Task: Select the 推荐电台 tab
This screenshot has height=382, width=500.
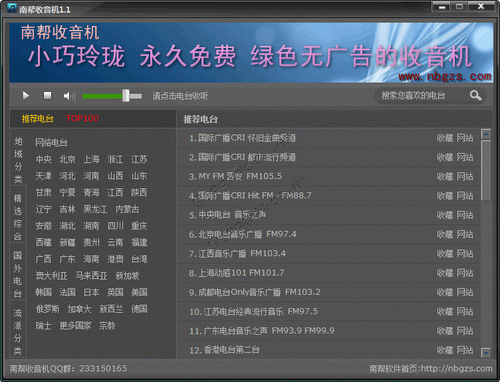Action: coord(37,119)
